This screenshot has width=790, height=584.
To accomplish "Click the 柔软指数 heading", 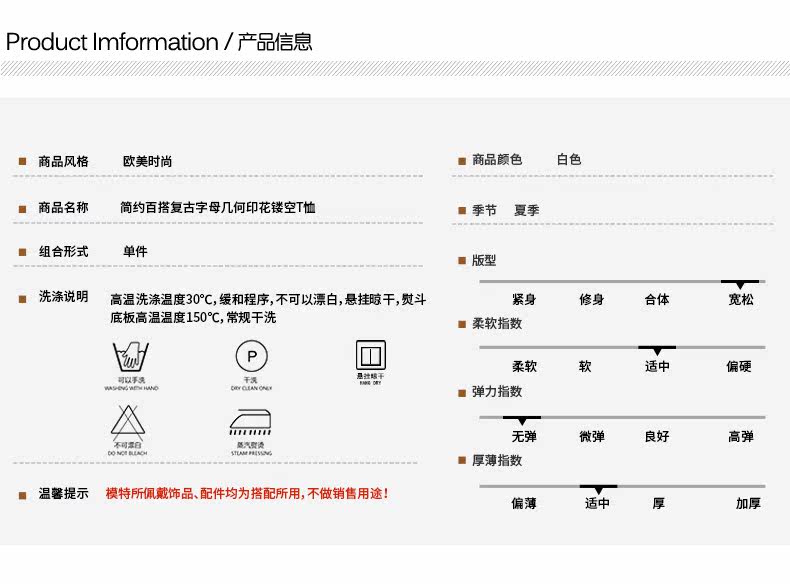I will tap(497, 323).
